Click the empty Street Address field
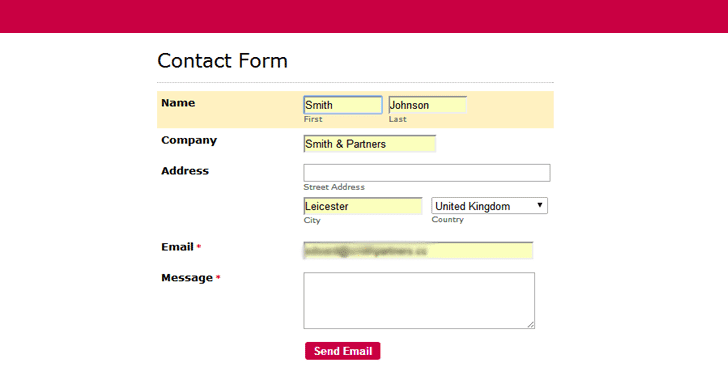 pyautogui.click(x=427, y=173)
